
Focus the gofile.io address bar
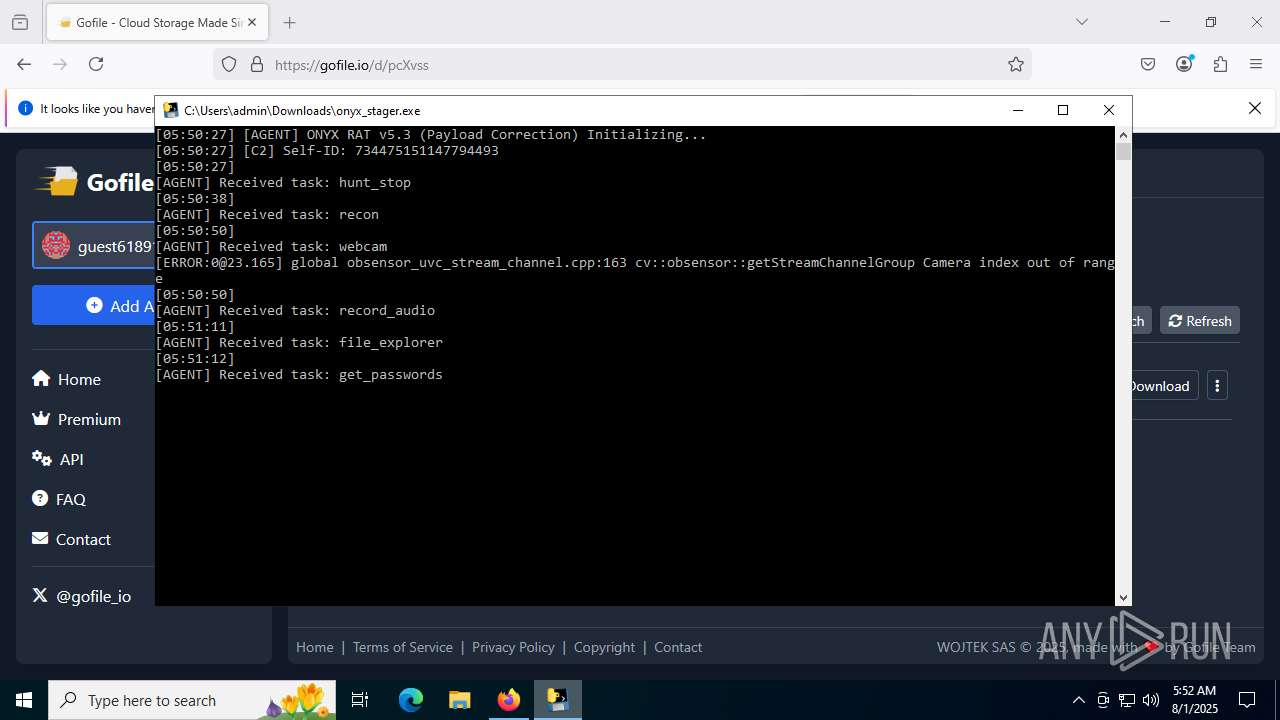[620, 65]
